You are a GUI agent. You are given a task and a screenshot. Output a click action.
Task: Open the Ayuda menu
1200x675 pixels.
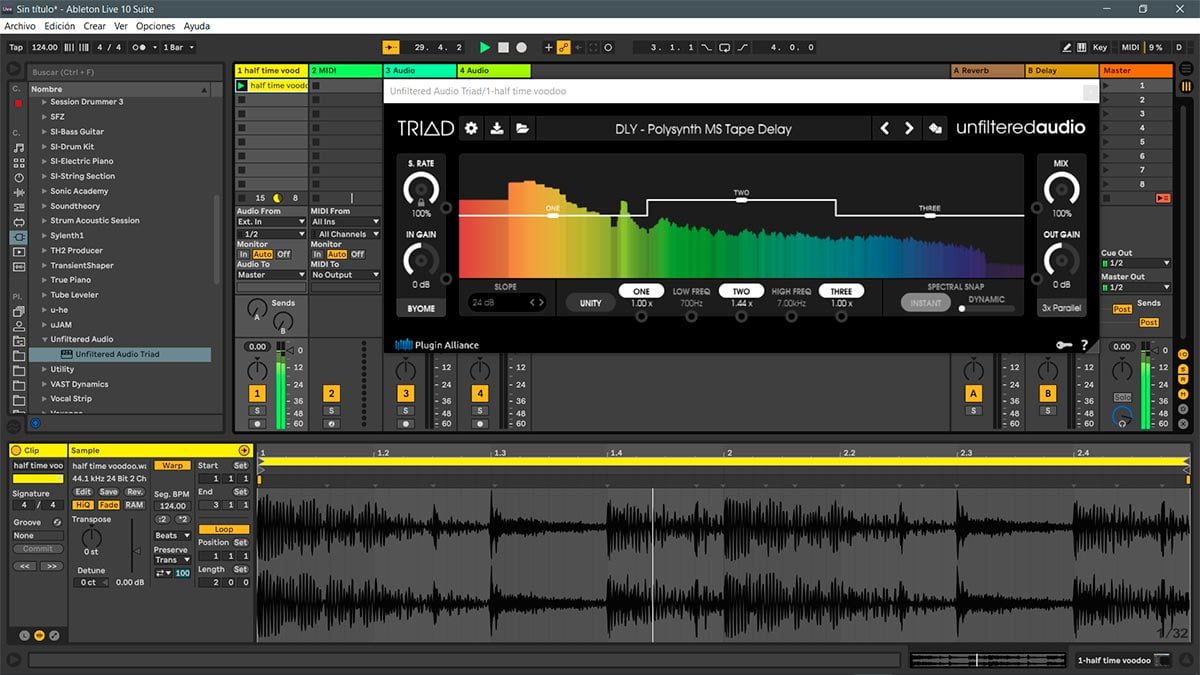point(197,26)
